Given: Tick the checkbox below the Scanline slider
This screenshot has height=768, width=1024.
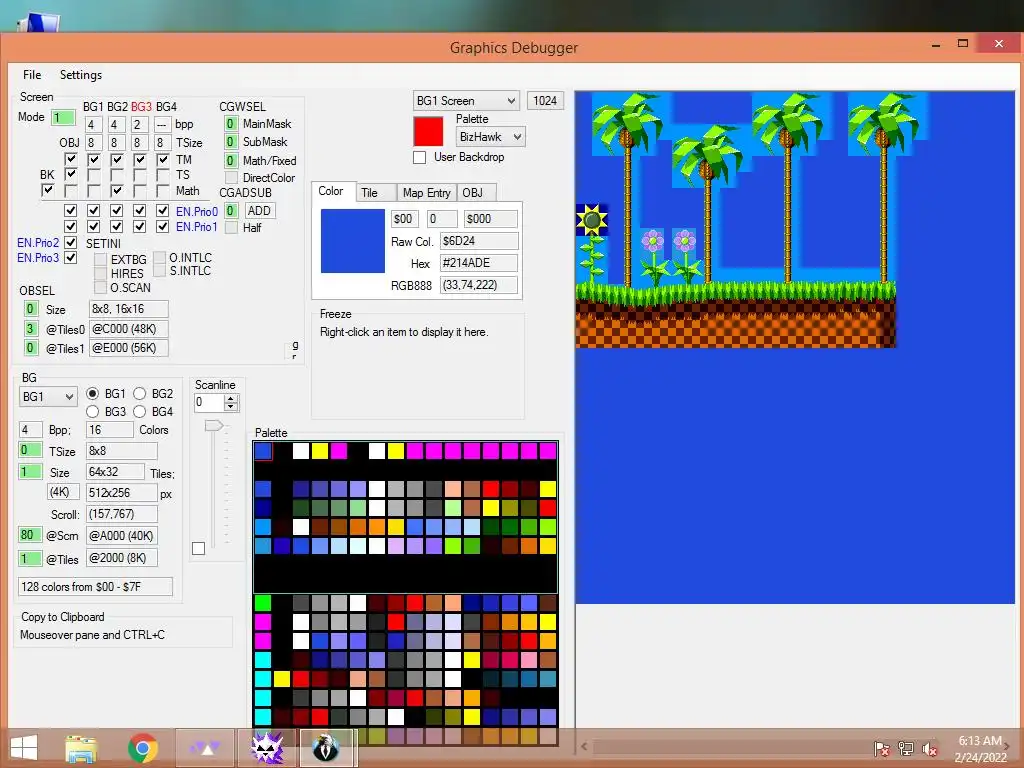Looking at the screenshot, I should click(x=199, y=549).
